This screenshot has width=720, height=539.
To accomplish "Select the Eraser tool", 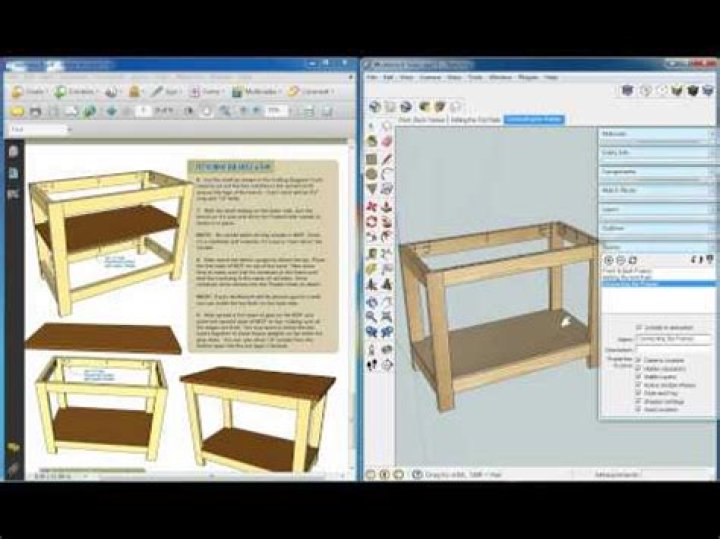I will click(387, 141).
